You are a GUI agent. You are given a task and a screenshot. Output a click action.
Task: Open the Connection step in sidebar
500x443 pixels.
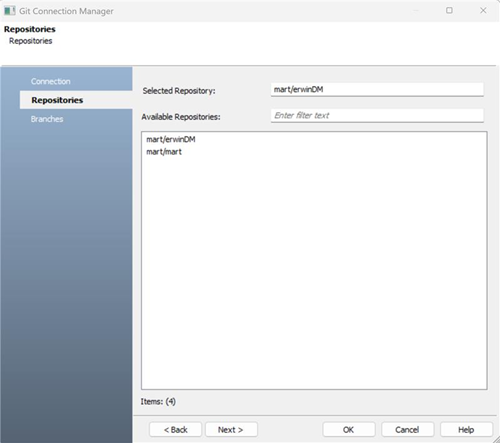(51, 81)
